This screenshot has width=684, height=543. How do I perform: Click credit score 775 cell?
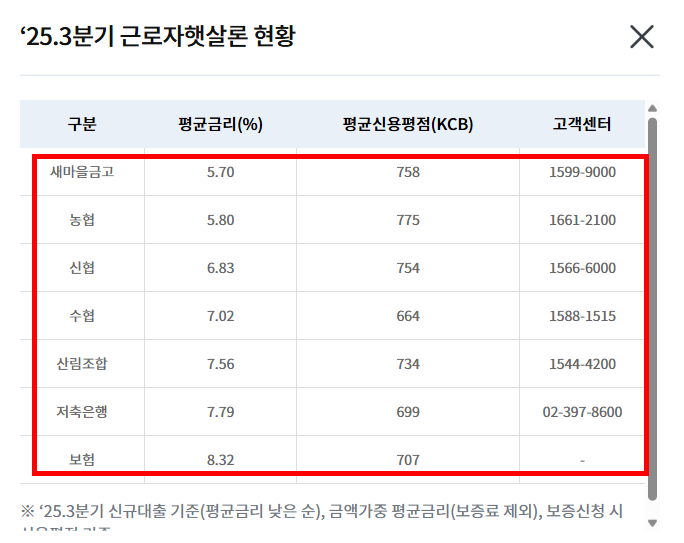408,220
